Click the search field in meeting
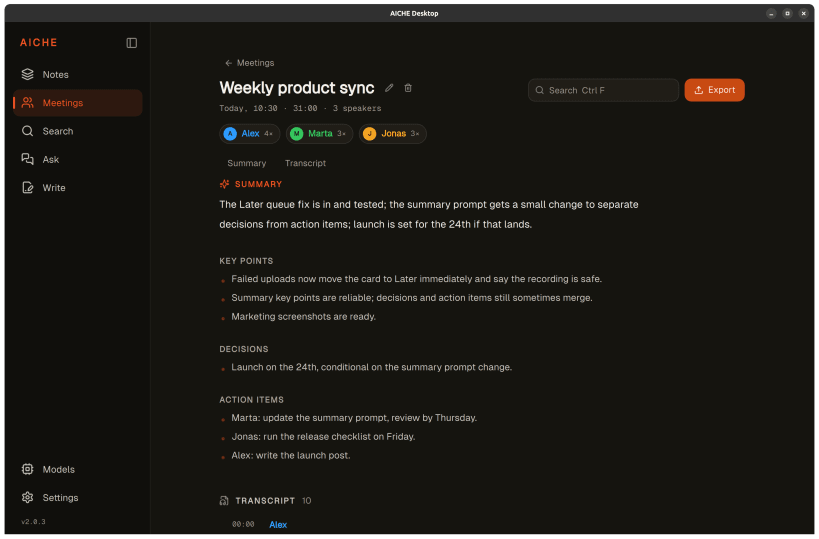 coord(603,90)
